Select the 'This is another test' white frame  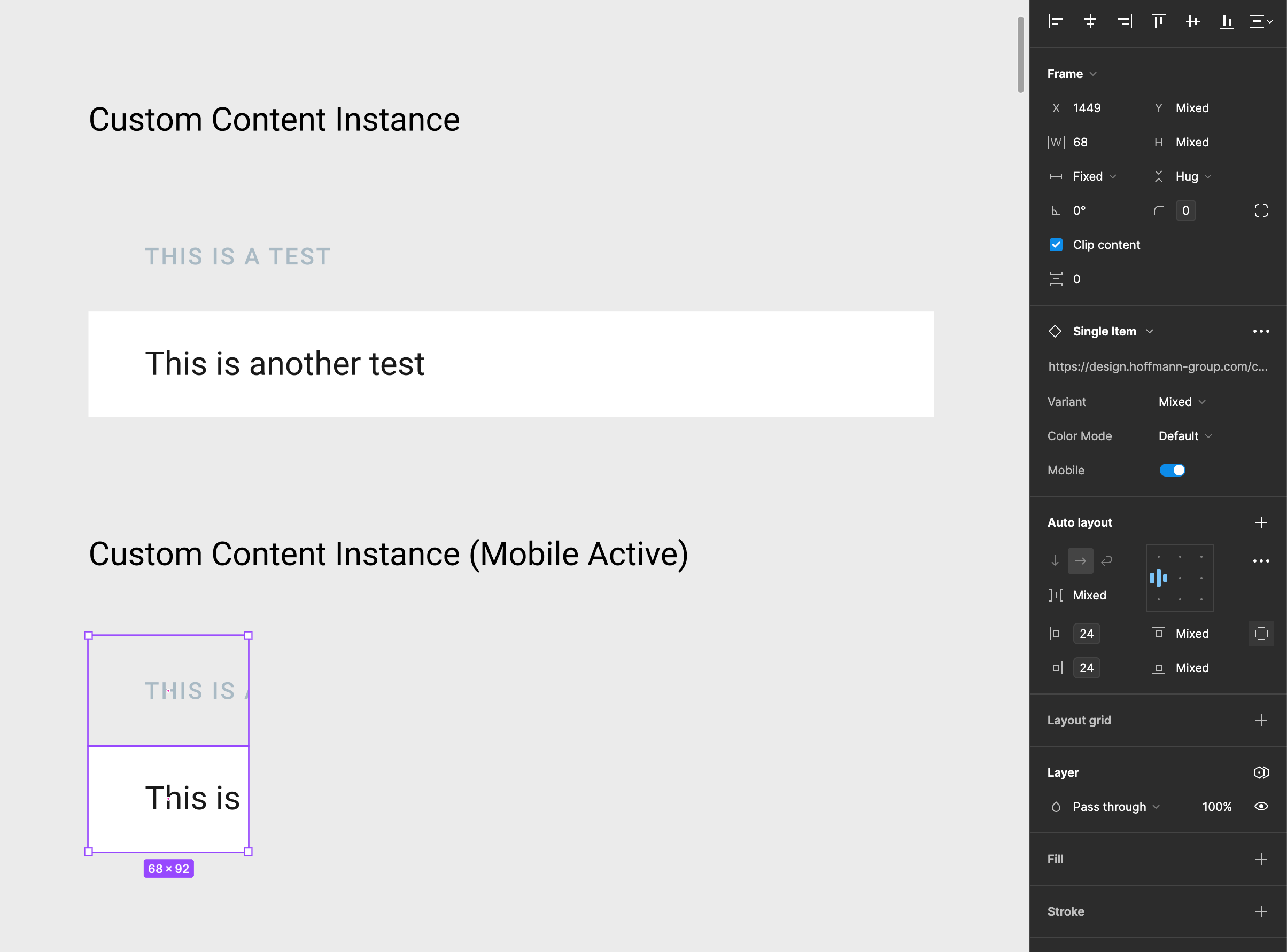click(x=510, y=364)
